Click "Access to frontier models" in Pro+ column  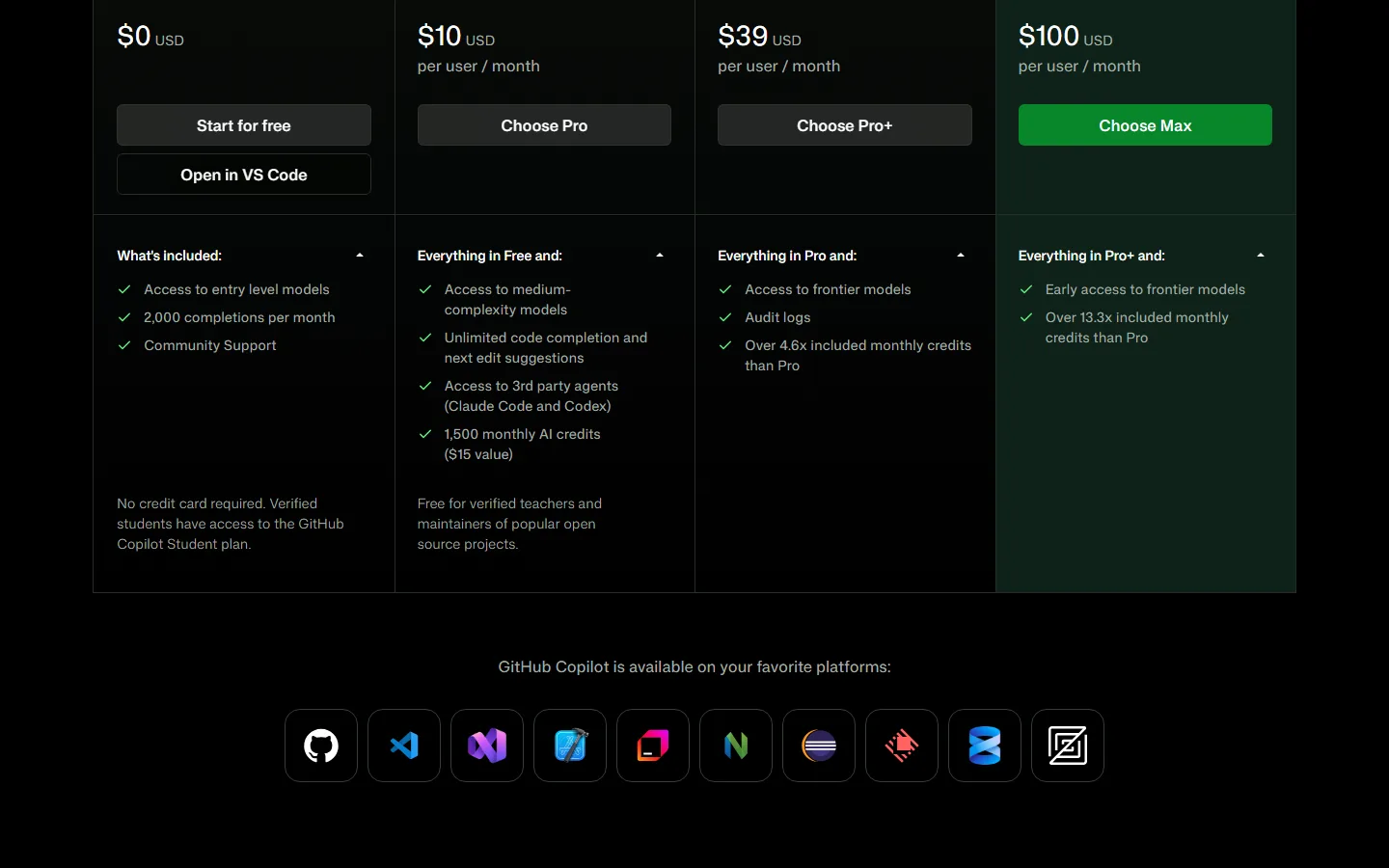click(828, 289)
